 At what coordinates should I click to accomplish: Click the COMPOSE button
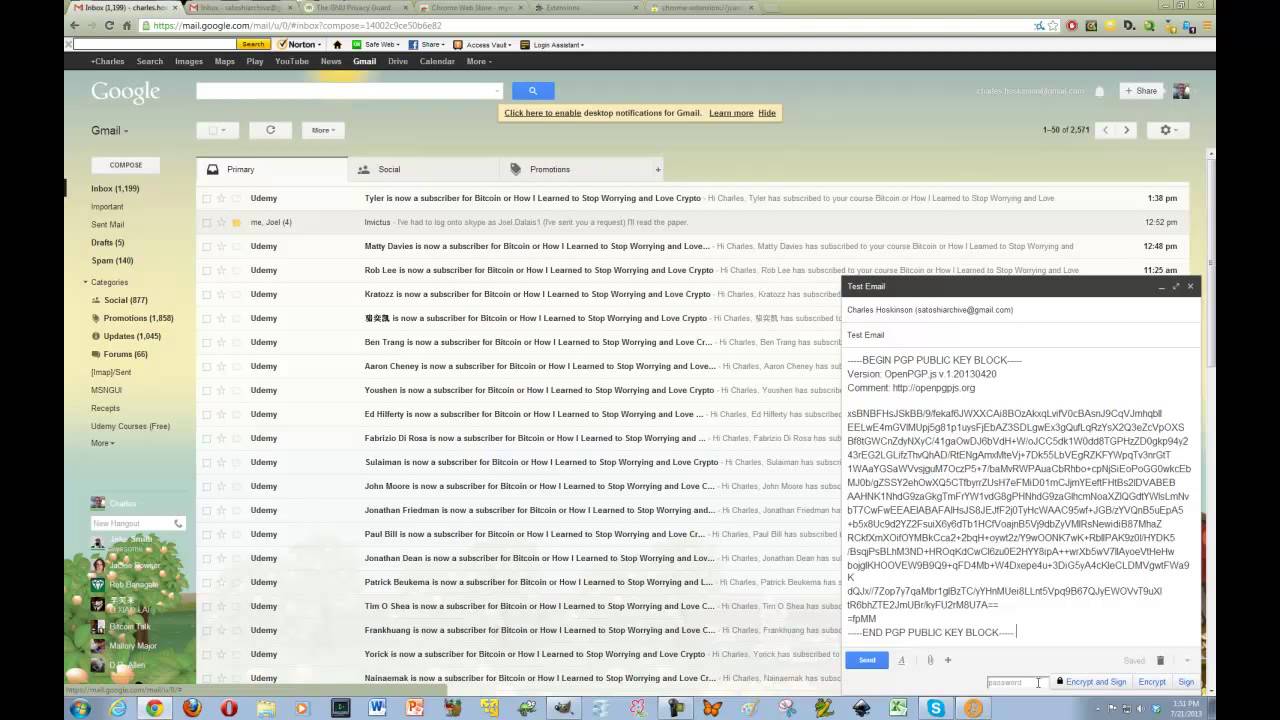click(126, 165)
